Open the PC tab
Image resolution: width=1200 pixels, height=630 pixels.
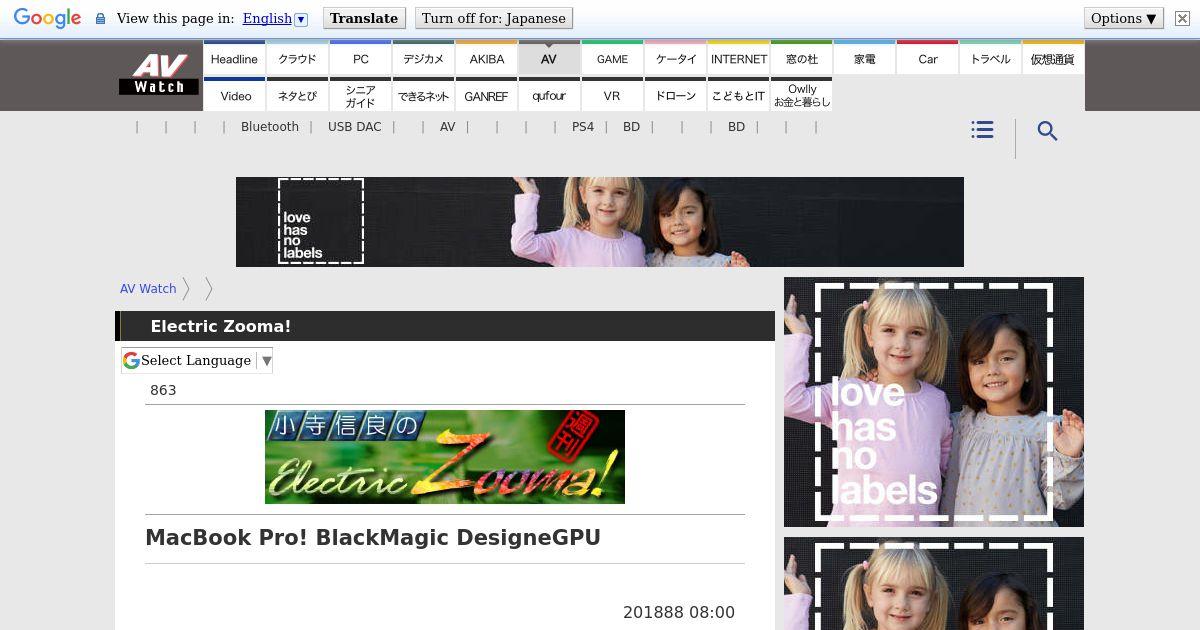(x=360, y=58)
